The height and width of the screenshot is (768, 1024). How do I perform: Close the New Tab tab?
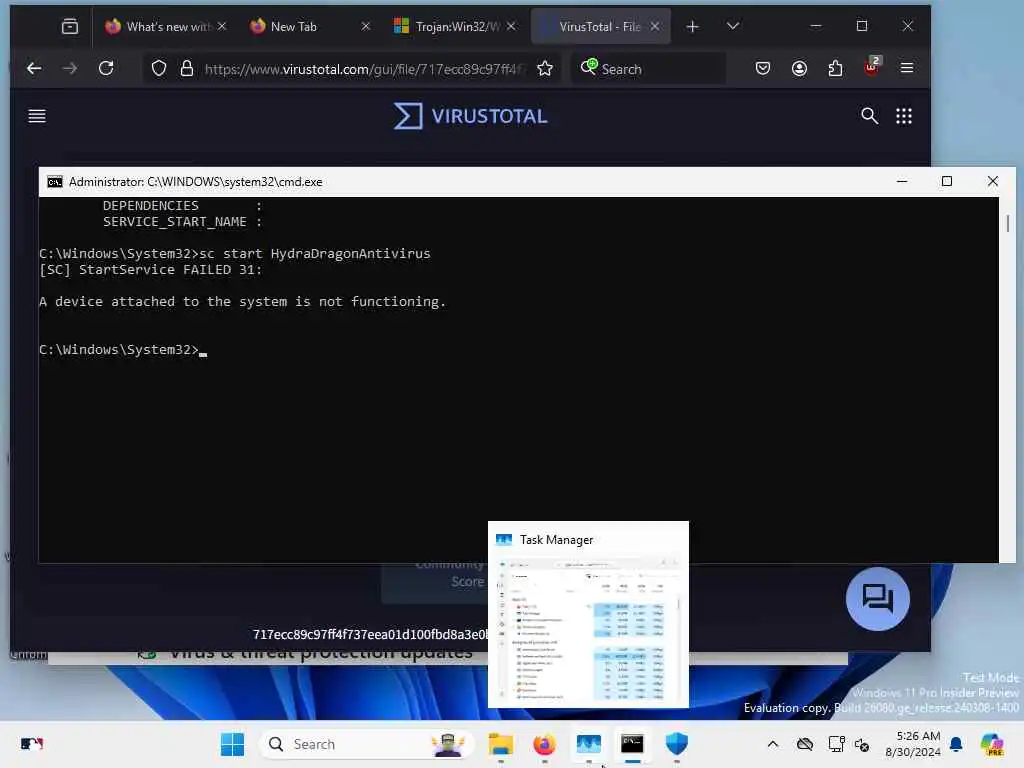pos(366,26)
